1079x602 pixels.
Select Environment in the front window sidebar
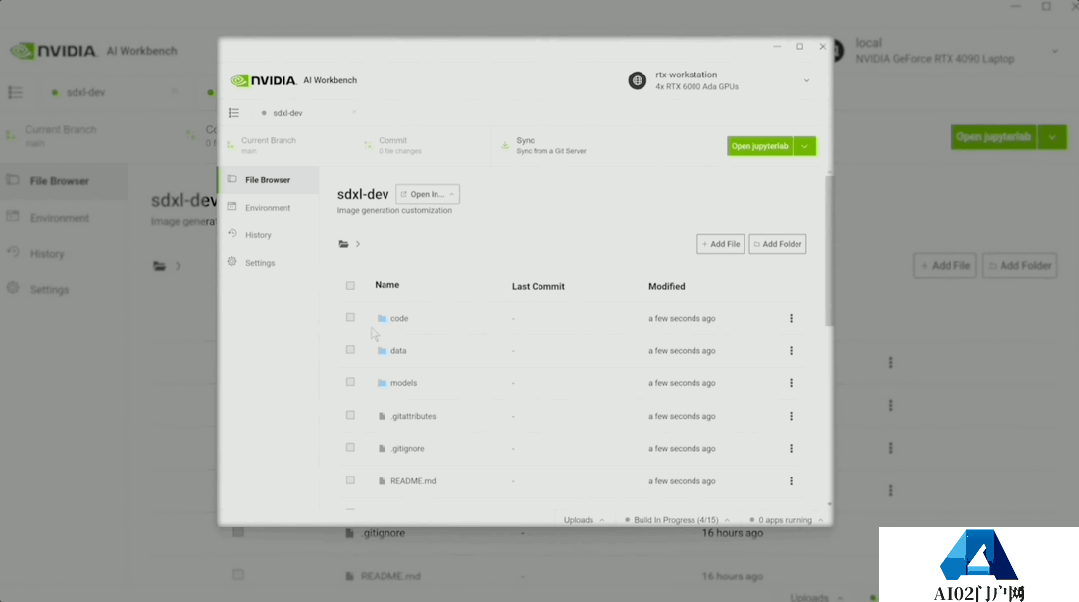tap(268, 208)
